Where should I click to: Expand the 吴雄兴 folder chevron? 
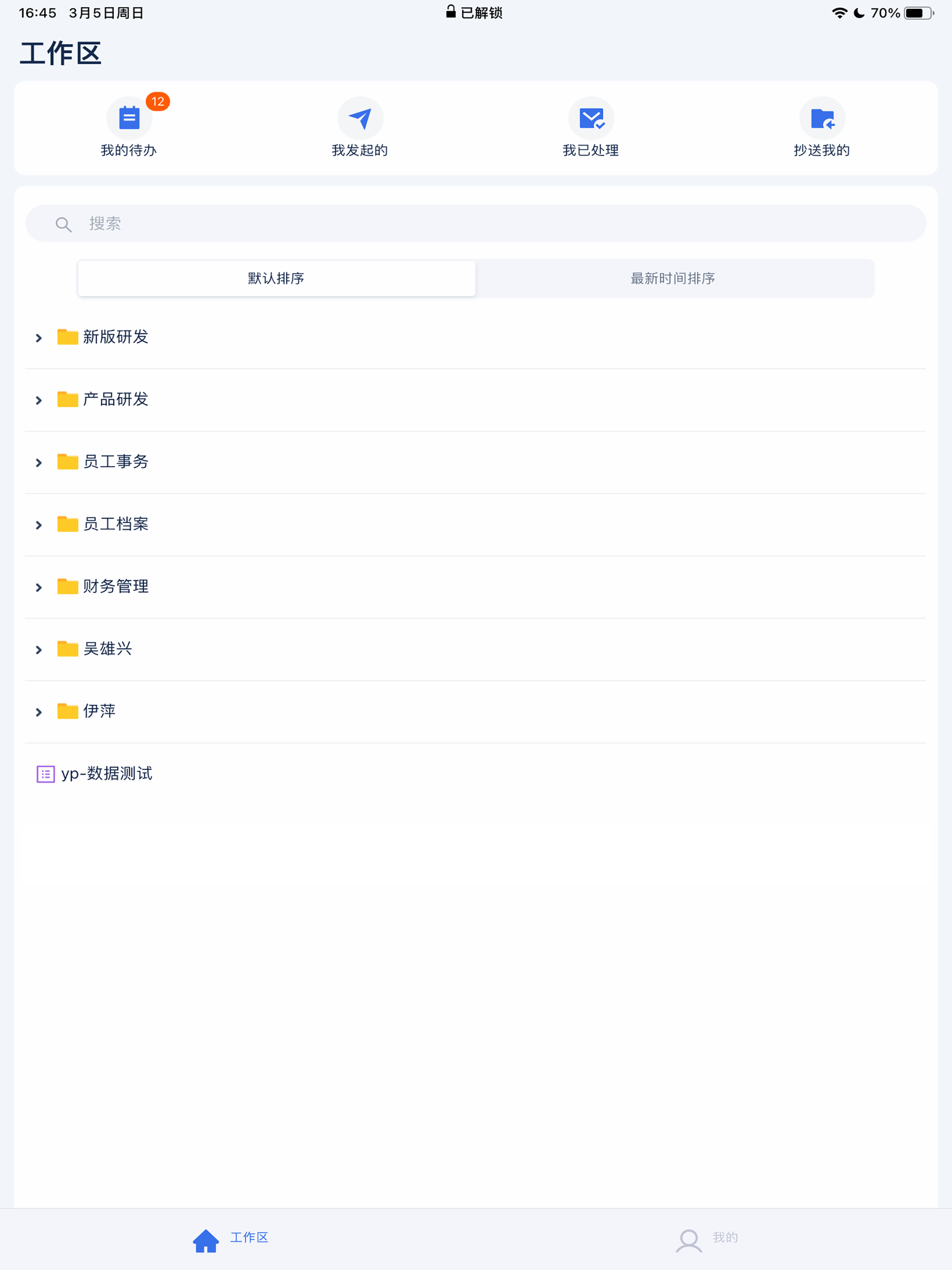click(39, 650)
